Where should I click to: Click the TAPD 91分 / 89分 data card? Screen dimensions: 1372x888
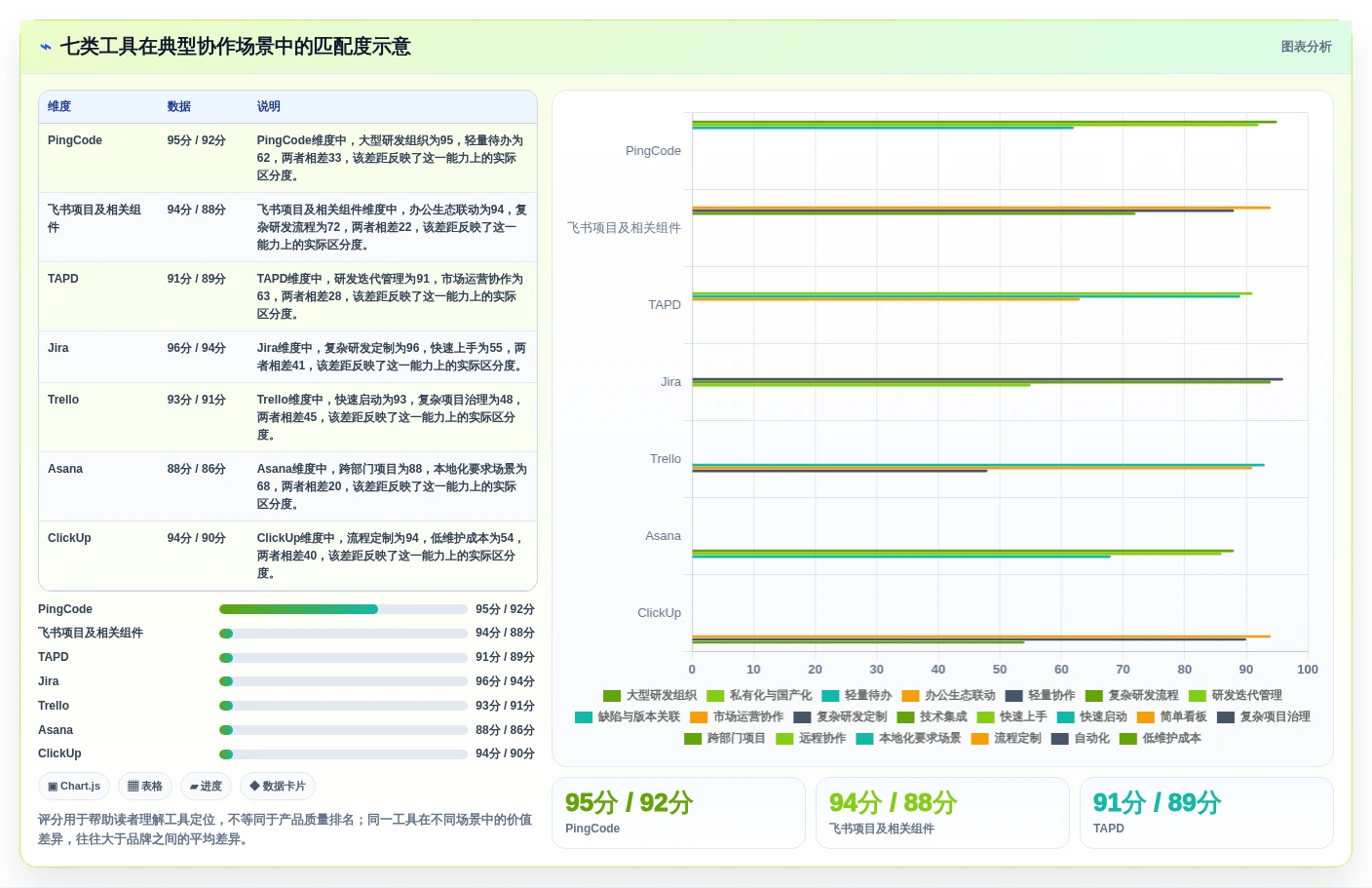pos(1206,813)
